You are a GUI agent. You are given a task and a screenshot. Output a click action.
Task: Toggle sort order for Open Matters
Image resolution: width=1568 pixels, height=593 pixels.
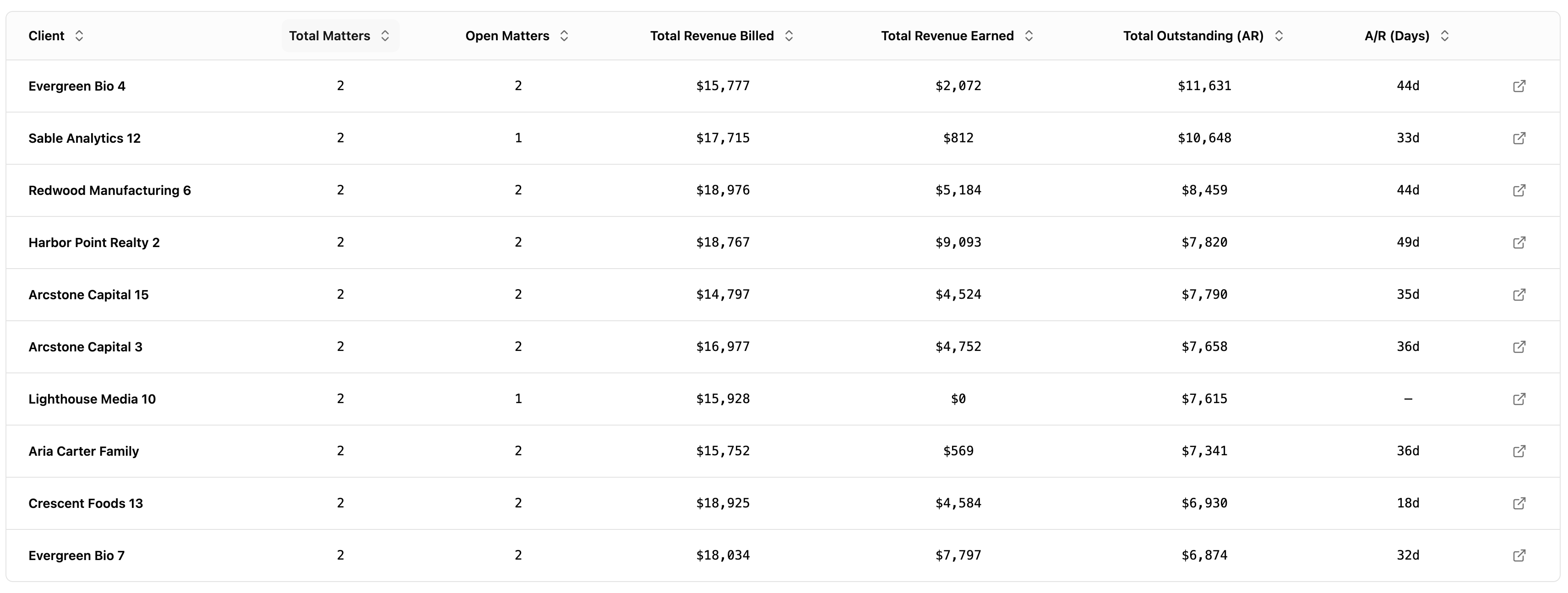coord(564,35)
